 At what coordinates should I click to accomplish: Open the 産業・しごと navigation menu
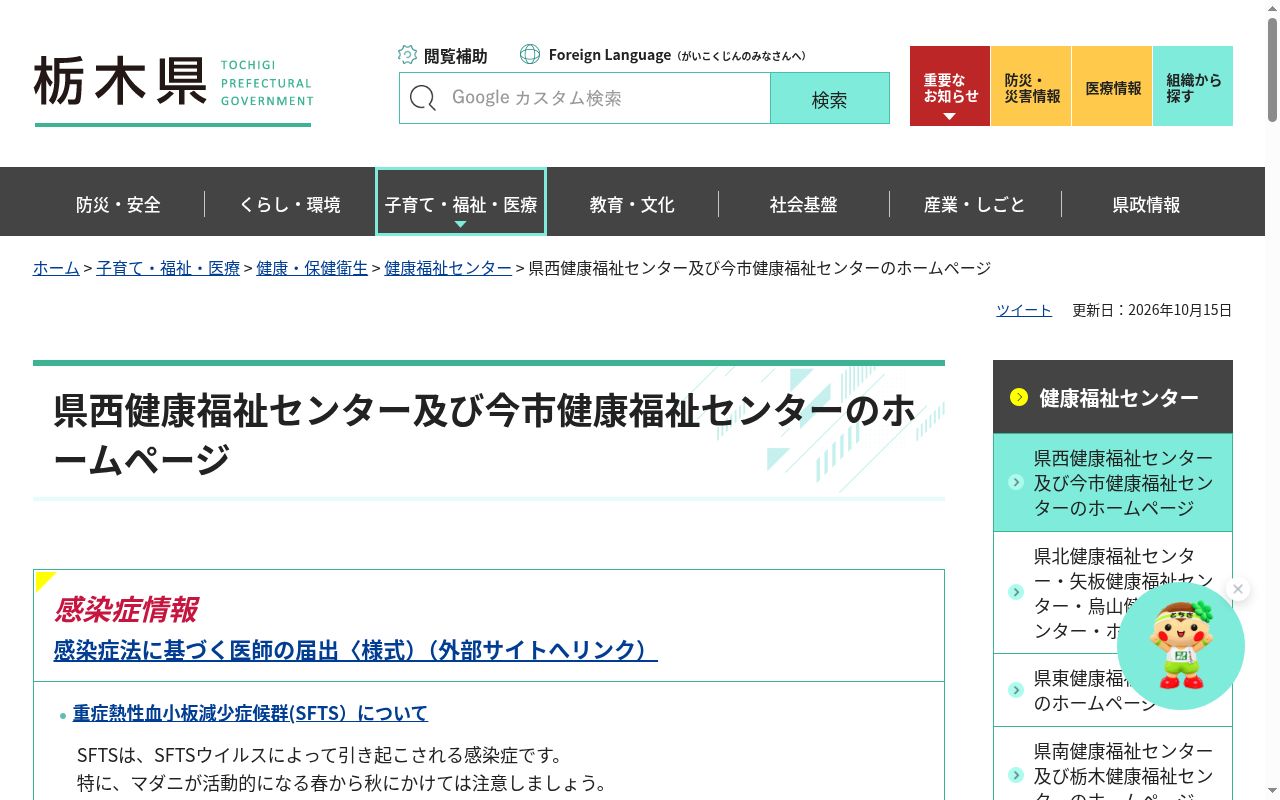coord(975,204)
